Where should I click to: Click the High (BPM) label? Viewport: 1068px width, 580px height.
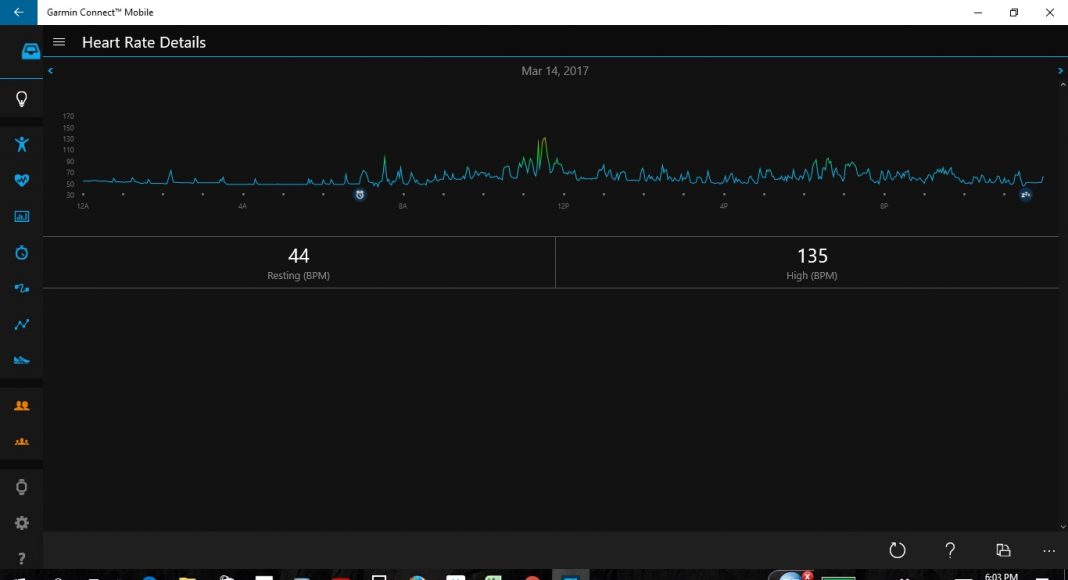[x=812, y=276]
